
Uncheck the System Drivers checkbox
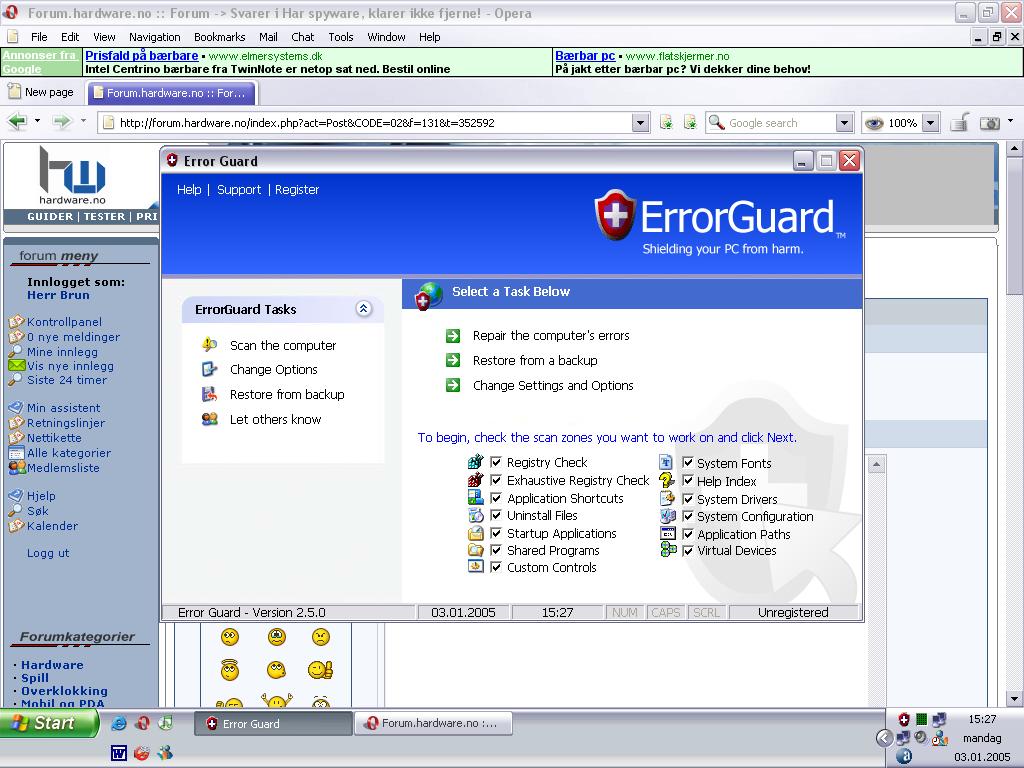pos(688,498)
